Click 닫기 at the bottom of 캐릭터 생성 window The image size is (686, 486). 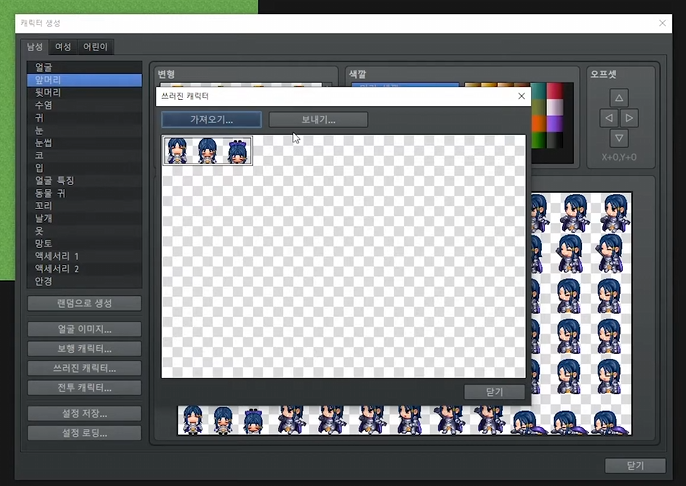[635, 465]
